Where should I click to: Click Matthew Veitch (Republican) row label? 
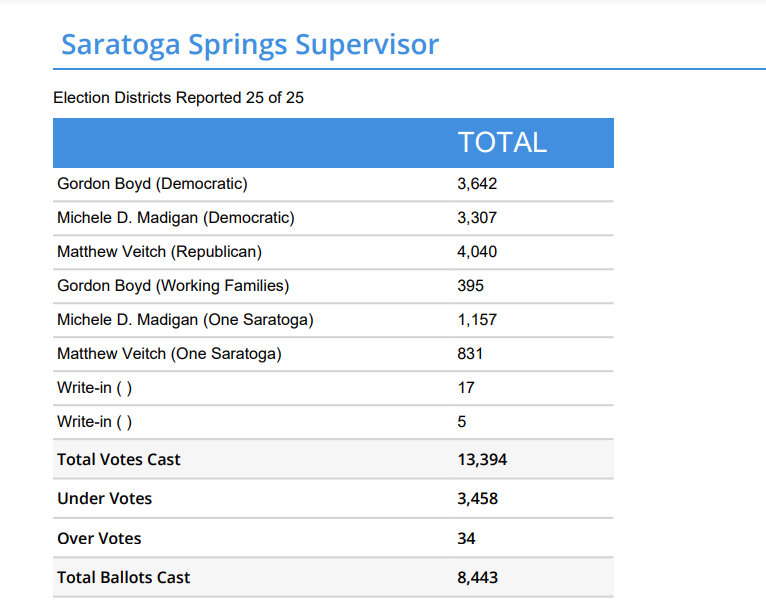pos(159,252)
